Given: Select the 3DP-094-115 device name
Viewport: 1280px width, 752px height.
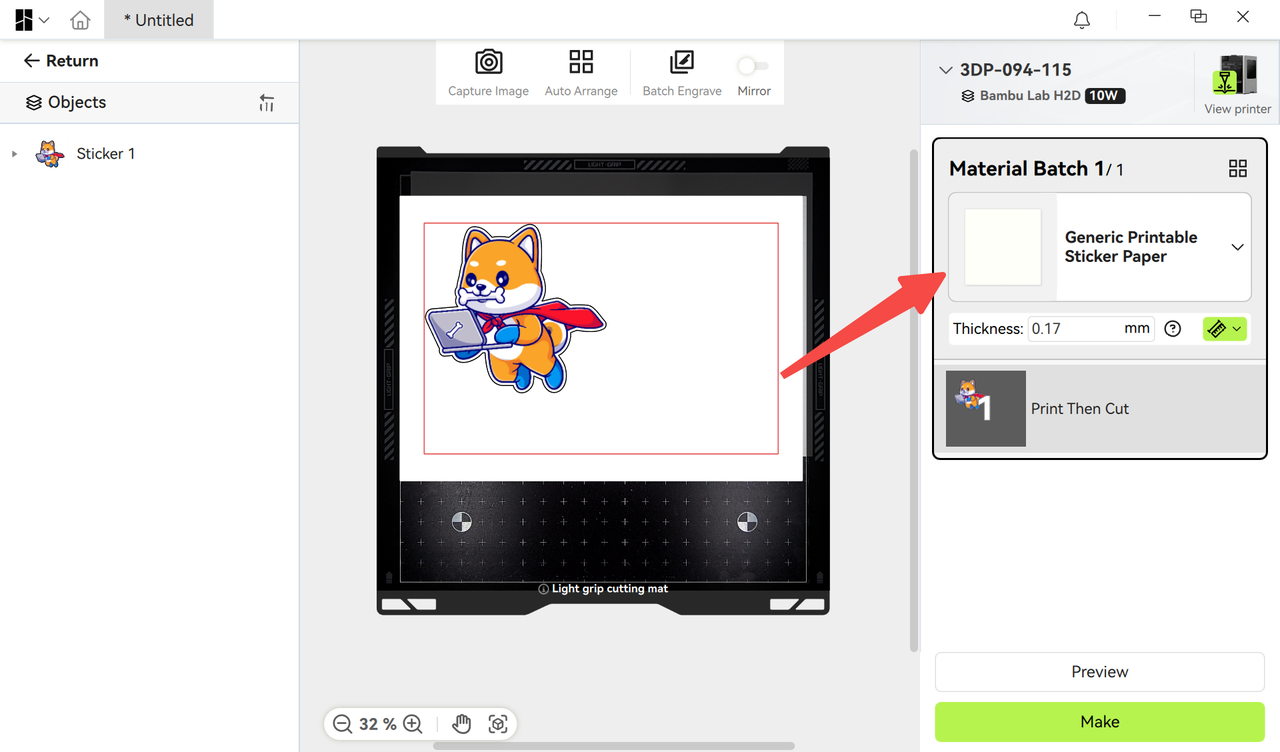Looking at the screenshot, I should click(1015, 70).
